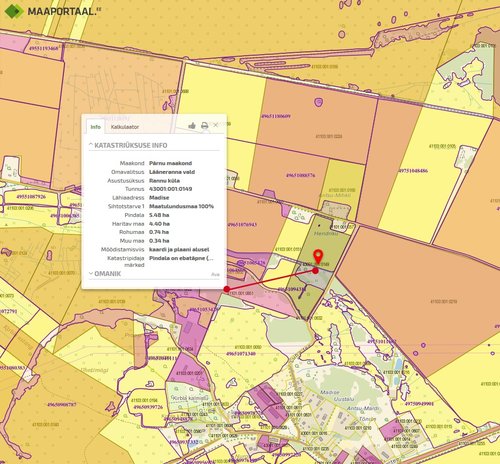This screenshot has height=464, width=500.
Task: Close the cadastral info popup
Action: pyautogui.click(x=216, y=125)
